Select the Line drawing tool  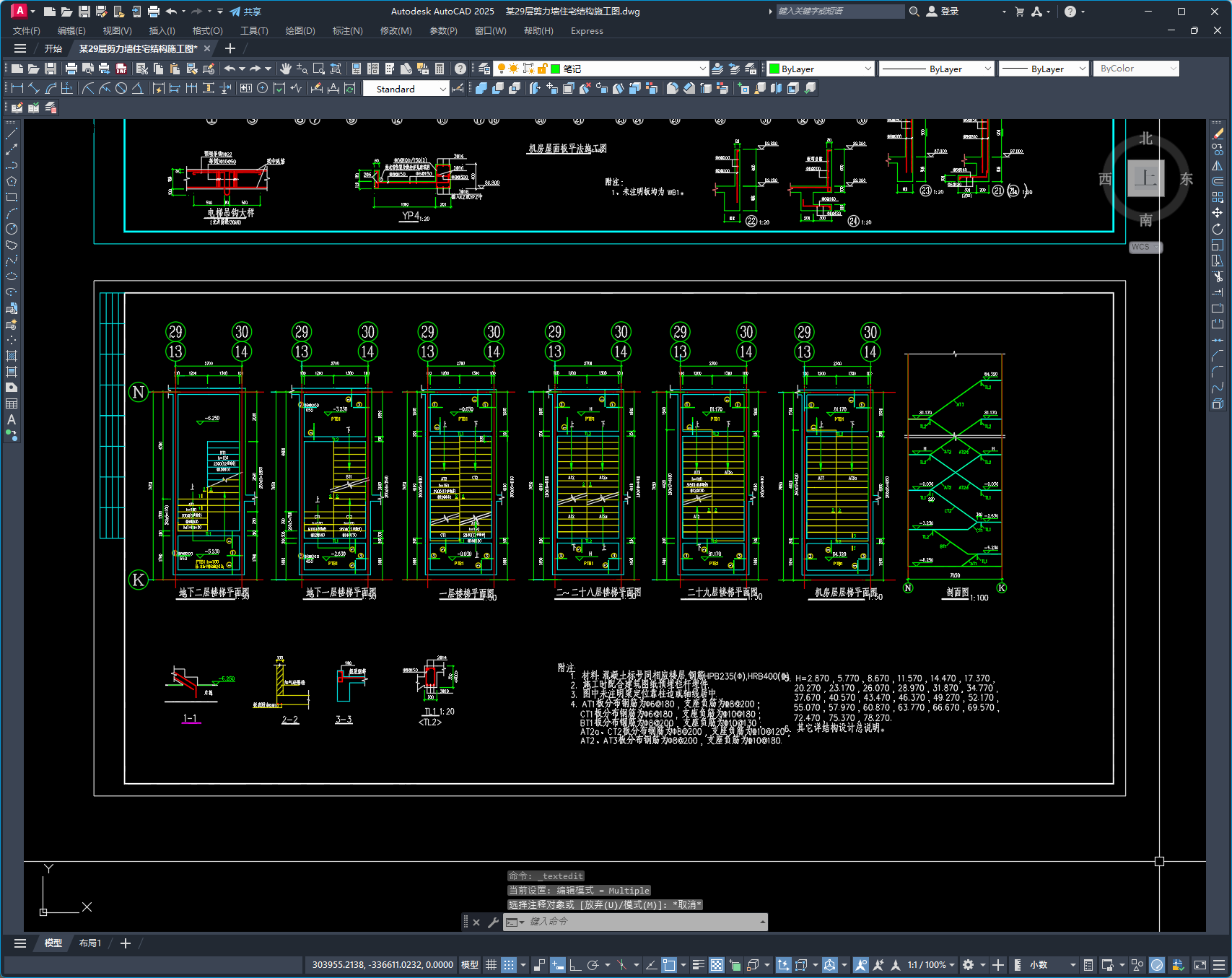tap(12, 134)
